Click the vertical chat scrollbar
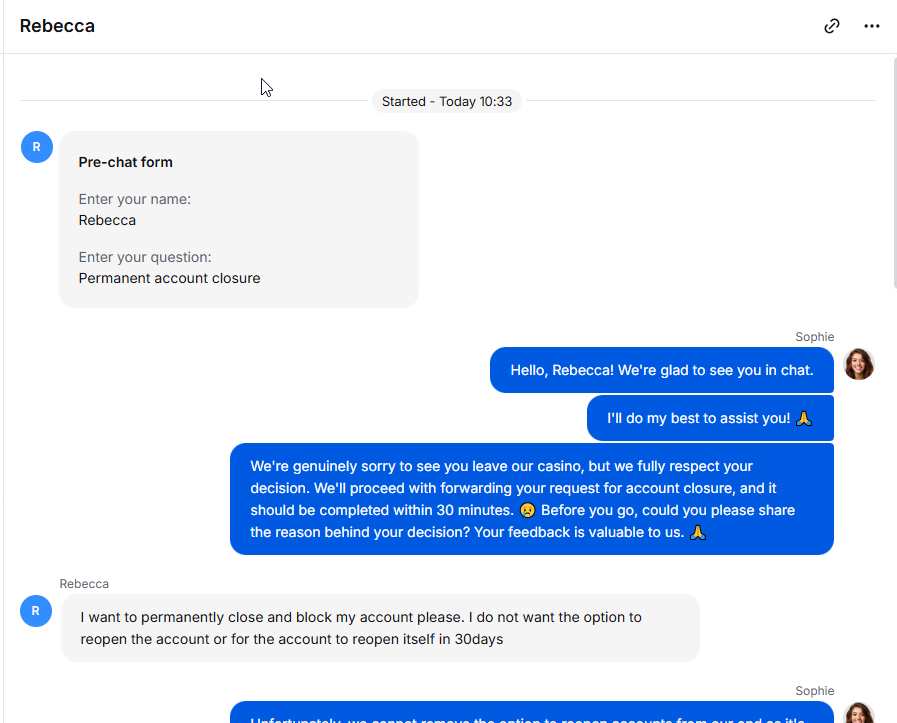The width and height of the screenshot is (897, 723). tap(894, 174)
